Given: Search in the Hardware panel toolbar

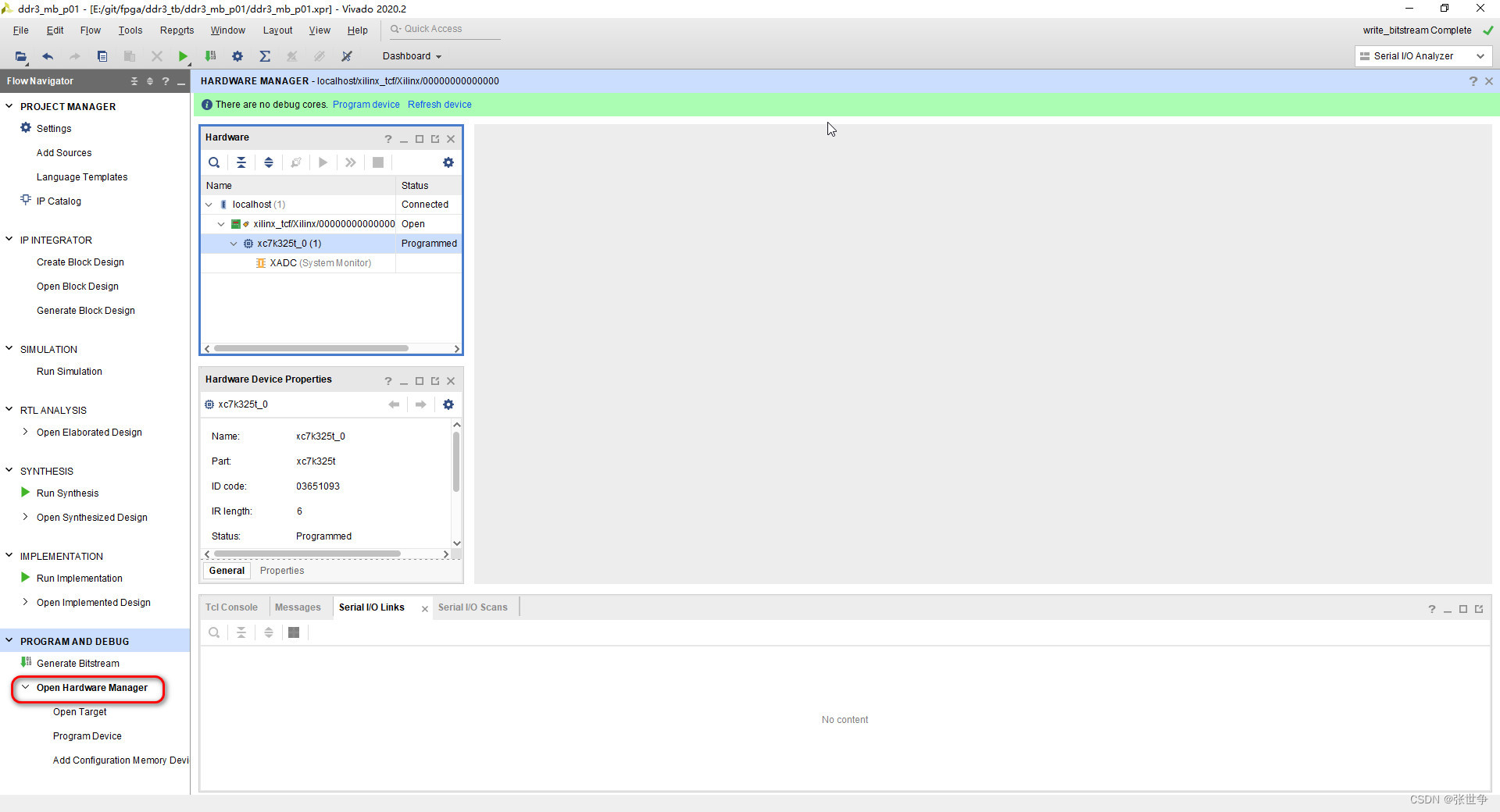Looking at the screenshot, I should pos(214,162).
